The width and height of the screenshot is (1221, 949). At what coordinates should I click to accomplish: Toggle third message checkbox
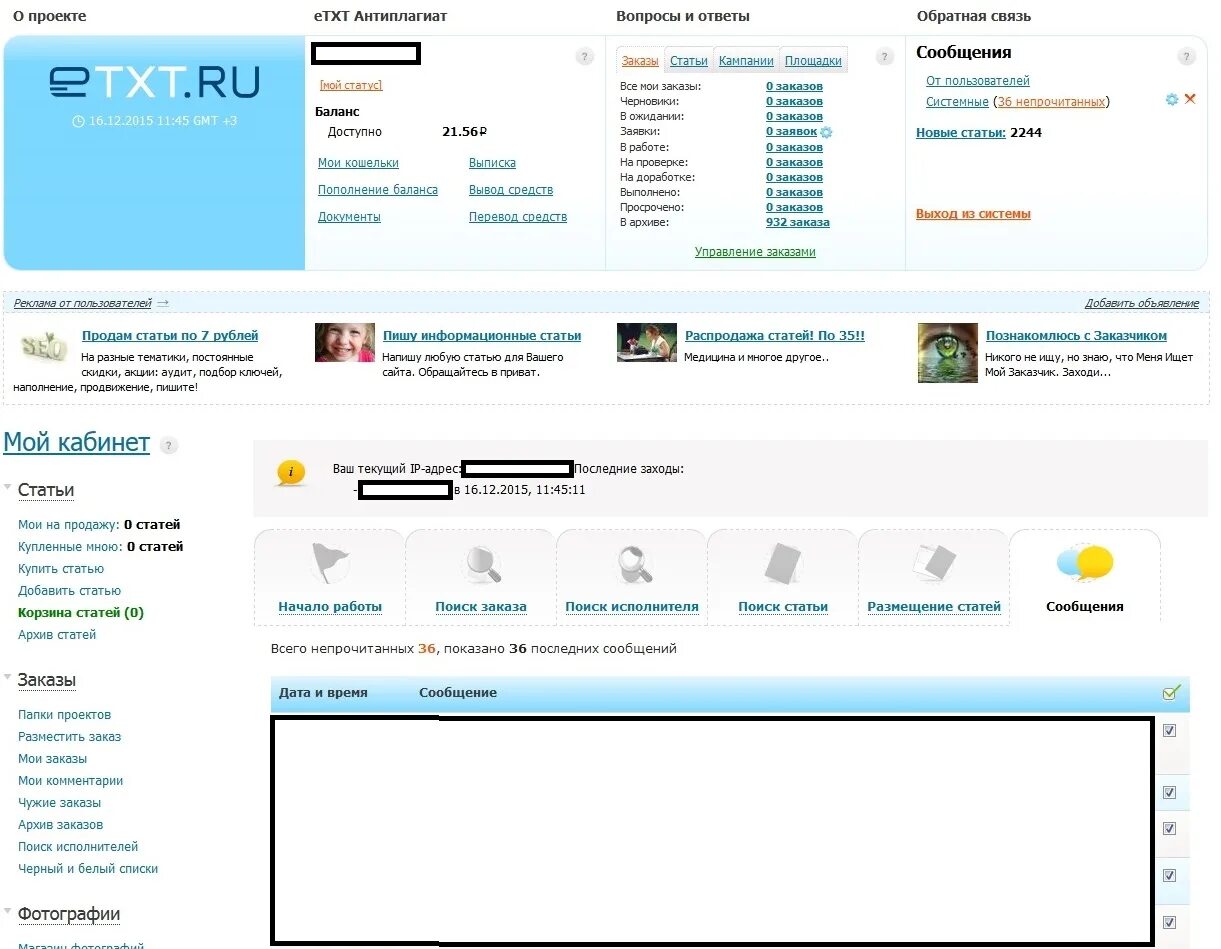click(x=1169, y=829)
